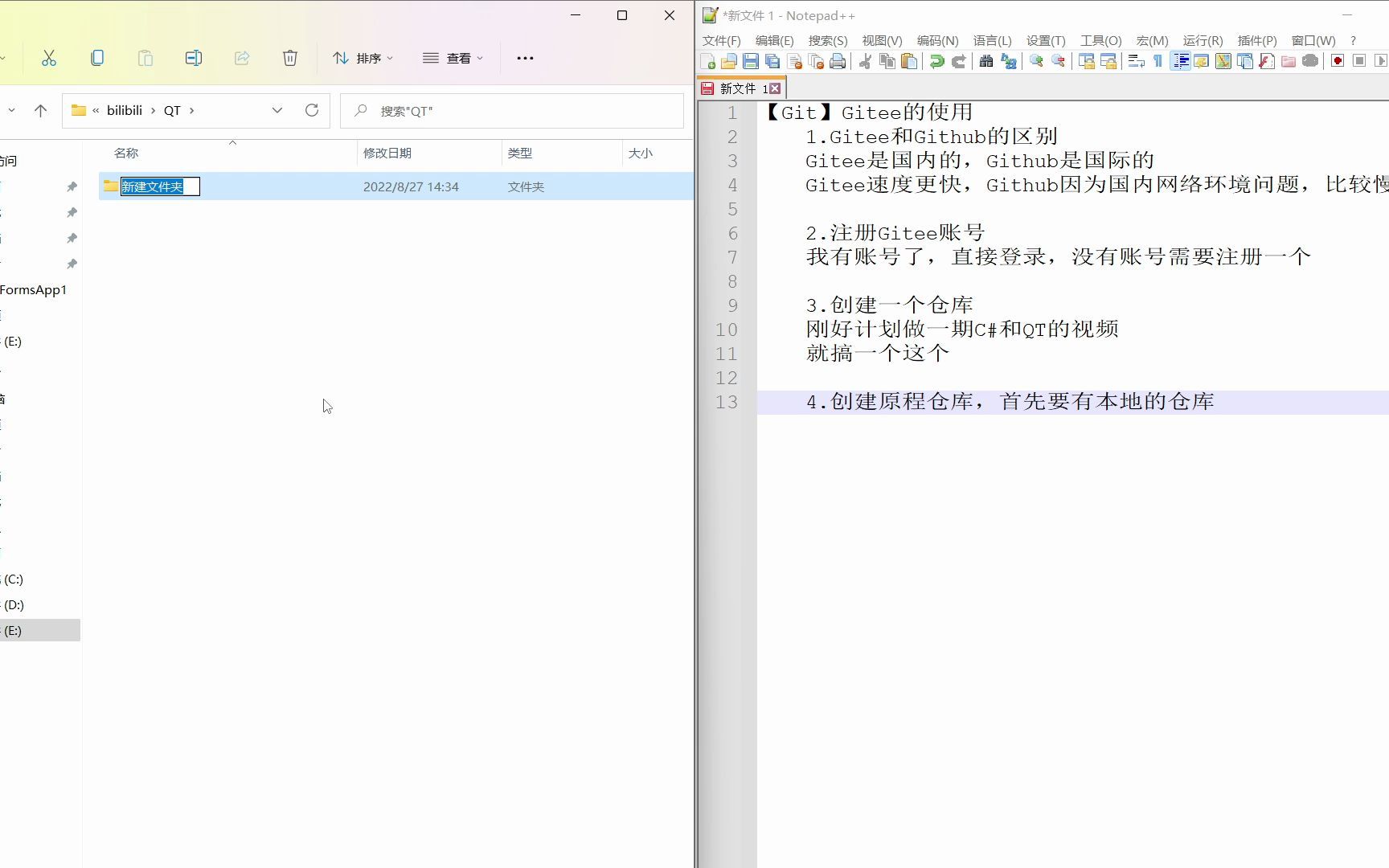Screen dimensions: 1389x868
Task: Toggle indent guide icon in Notepad++
Action: [x=1180, y=62]
